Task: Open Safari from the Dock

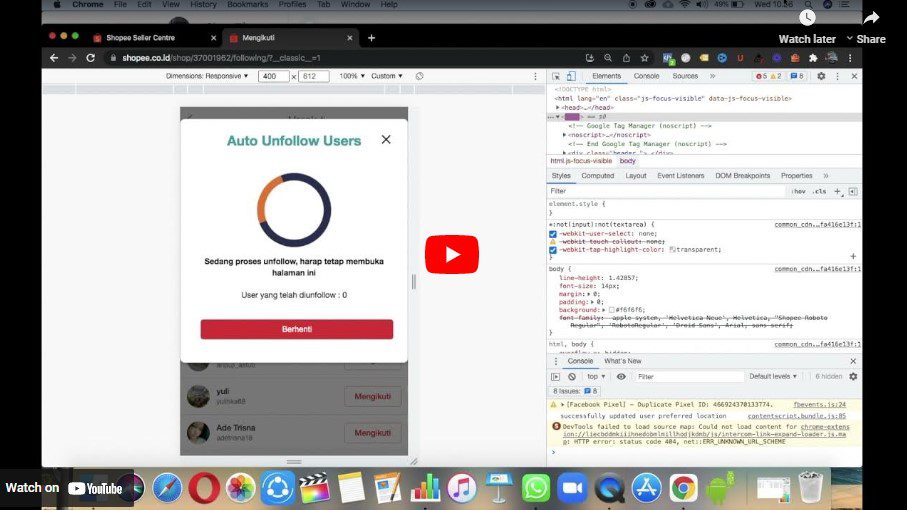Action: click(x=167, y=488)
